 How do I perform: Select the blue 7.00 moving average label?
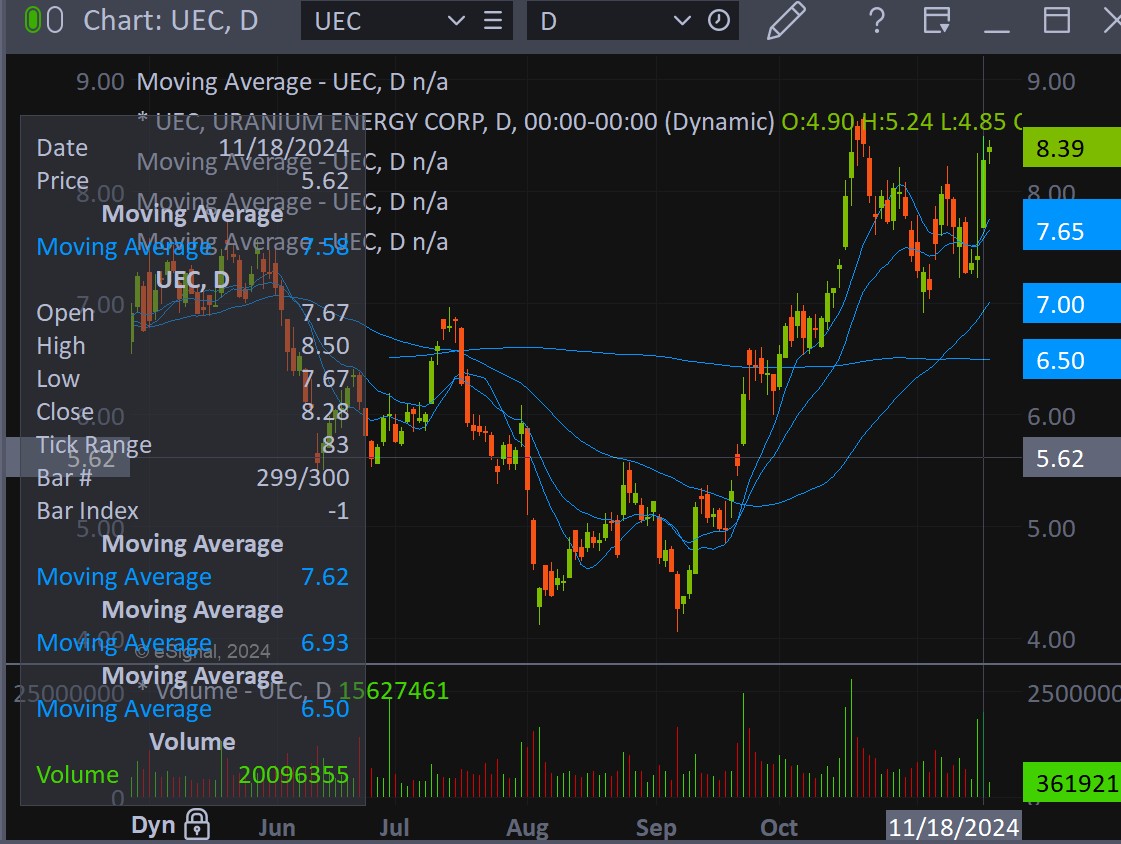coord(1072,304)
